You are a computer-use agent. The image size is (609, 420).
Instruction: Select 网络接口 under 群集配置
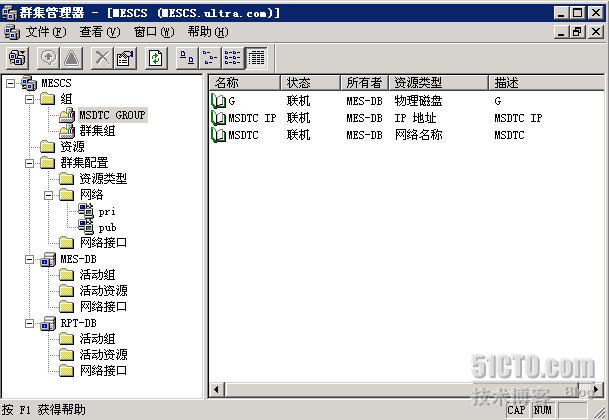tap(103, 243)
